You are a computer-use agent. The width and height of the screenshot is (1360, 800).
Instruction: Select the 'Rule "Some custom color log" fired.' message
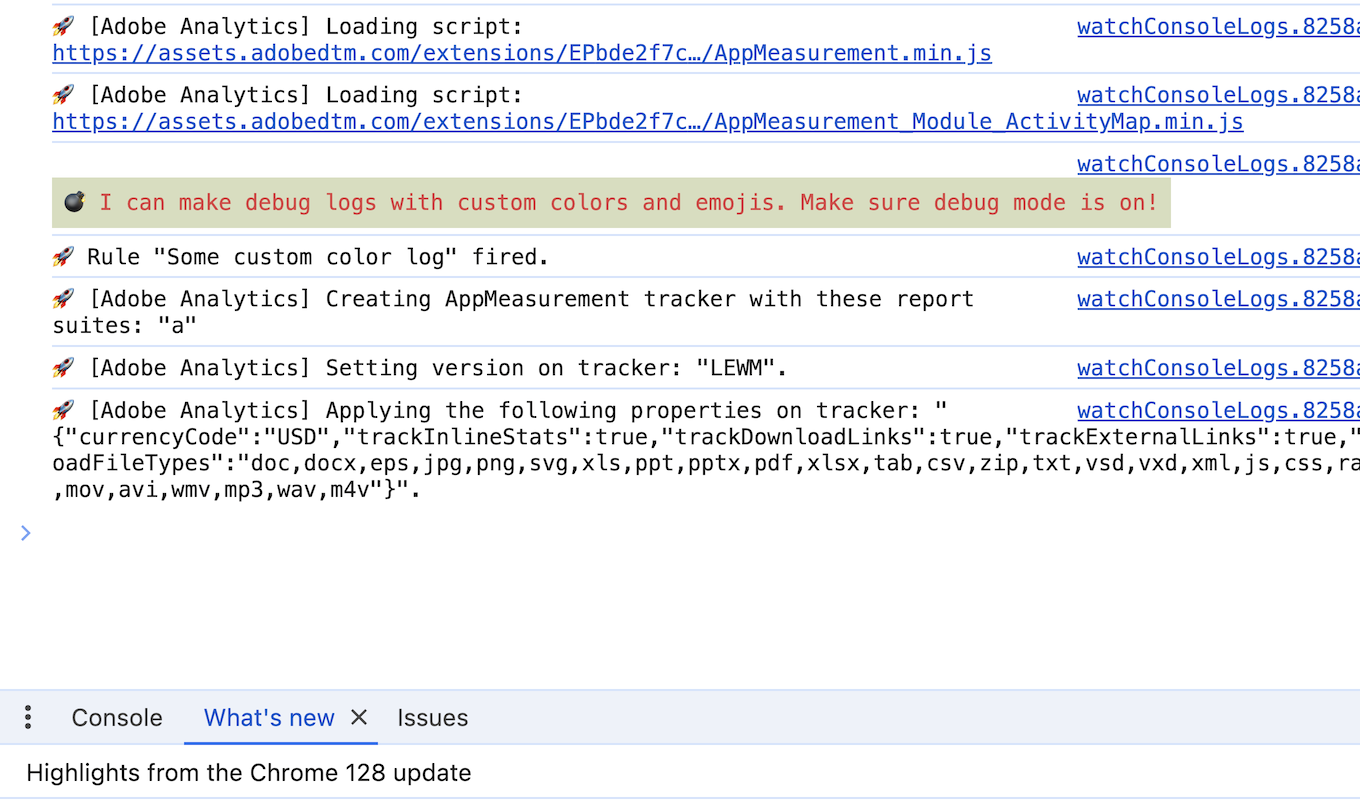click(318, 257)
